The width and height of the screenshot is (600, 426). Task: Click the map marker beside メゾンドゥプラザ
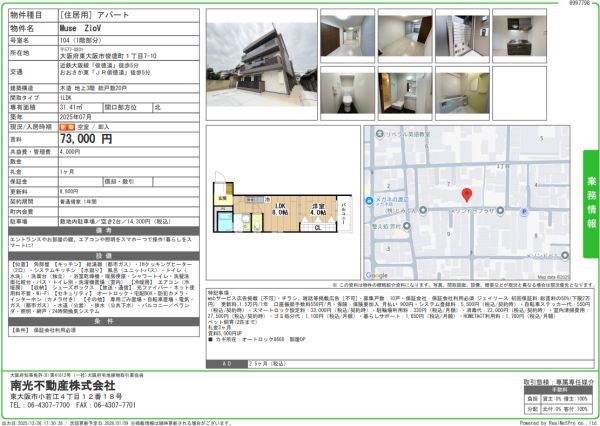pyautogui.click(x=500, y=211)
